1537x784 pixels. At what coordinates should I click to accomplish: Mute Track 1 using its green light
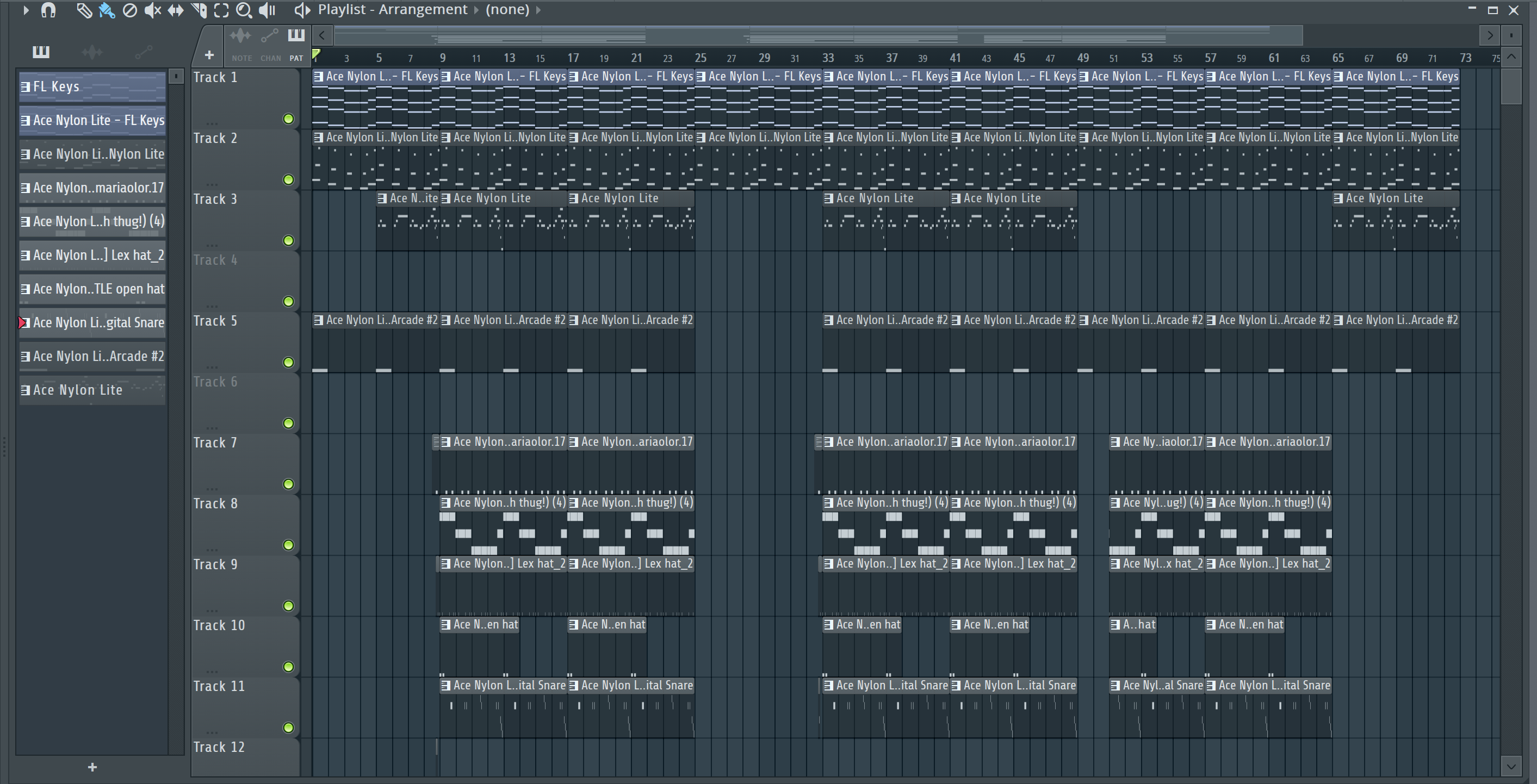[x=288, y=119]
